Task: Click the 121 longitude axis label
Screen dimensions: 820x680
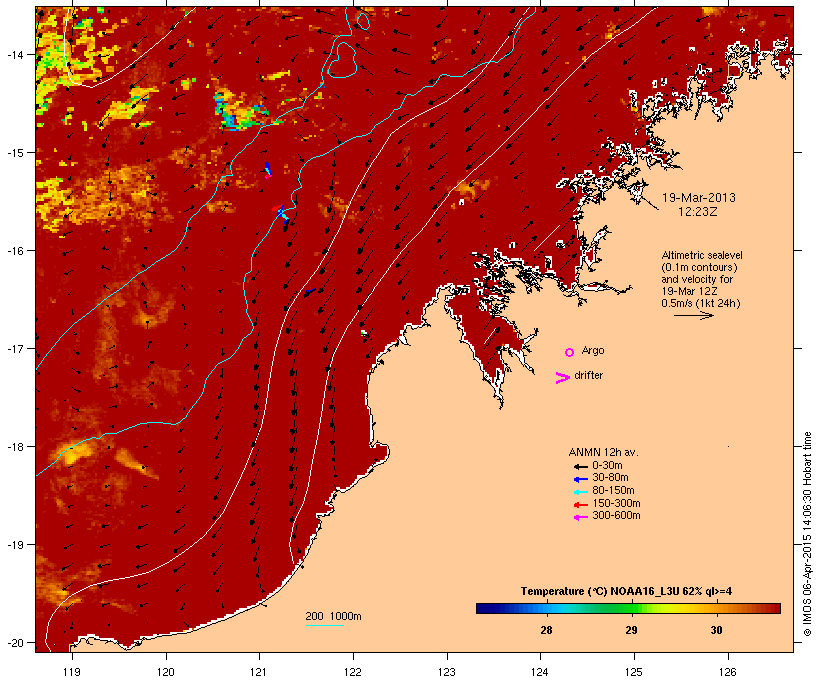Action: tap(259, 672)
